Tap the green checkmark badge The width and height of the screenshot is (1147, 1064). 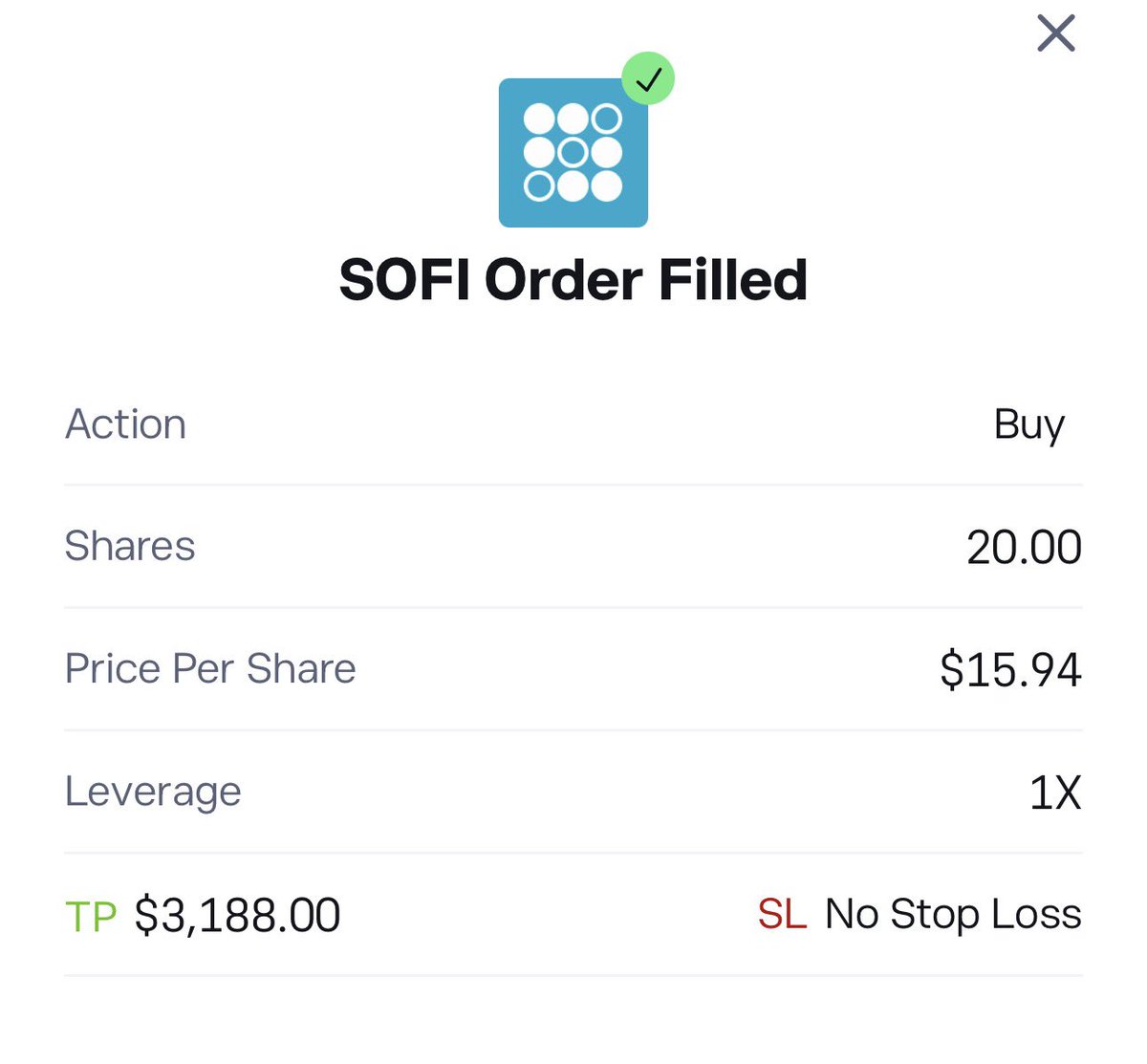tap(648, 78)
